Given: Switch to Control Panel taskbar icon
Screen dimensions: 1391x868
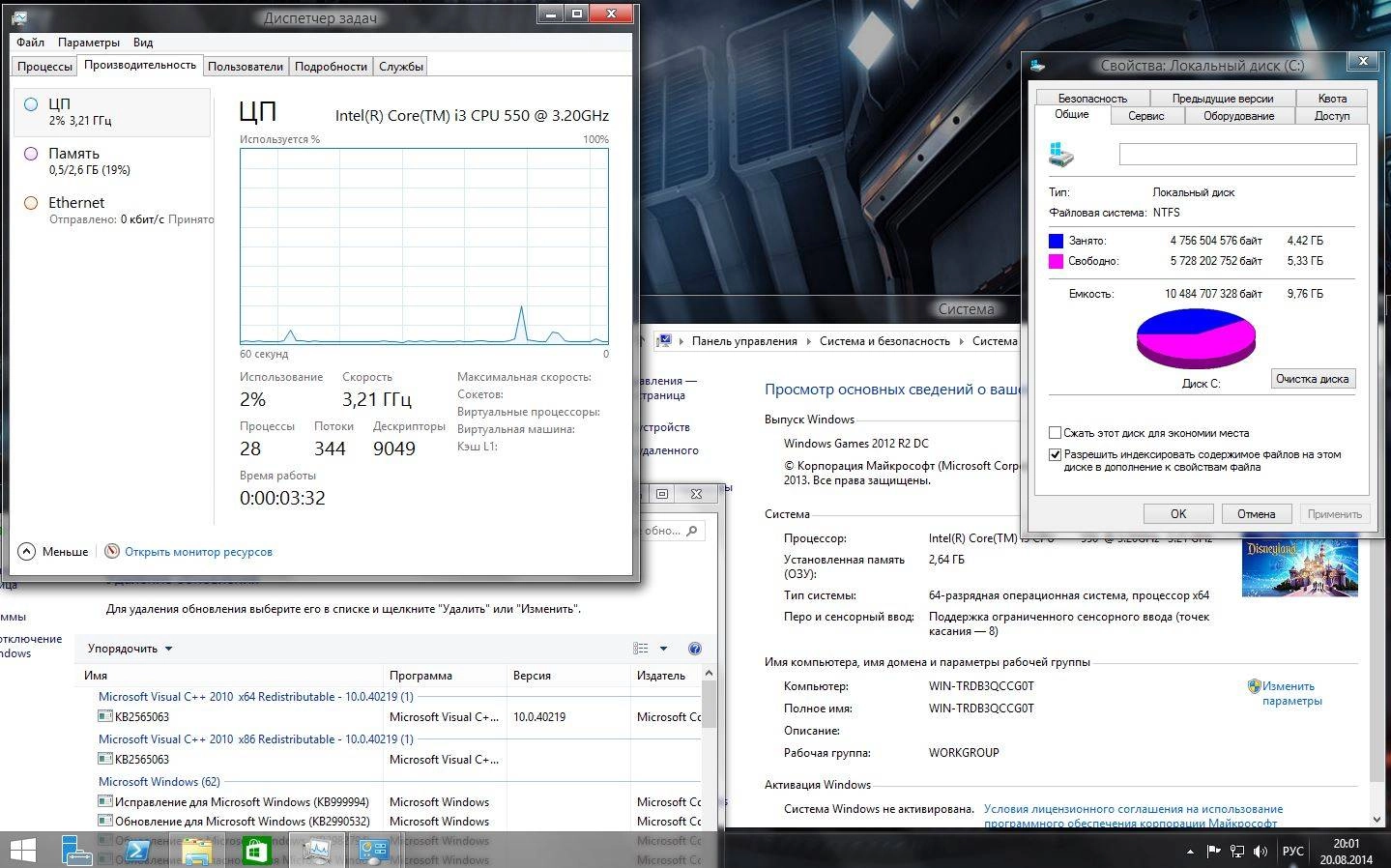Looking at the screenshot, I should [373, 851].
